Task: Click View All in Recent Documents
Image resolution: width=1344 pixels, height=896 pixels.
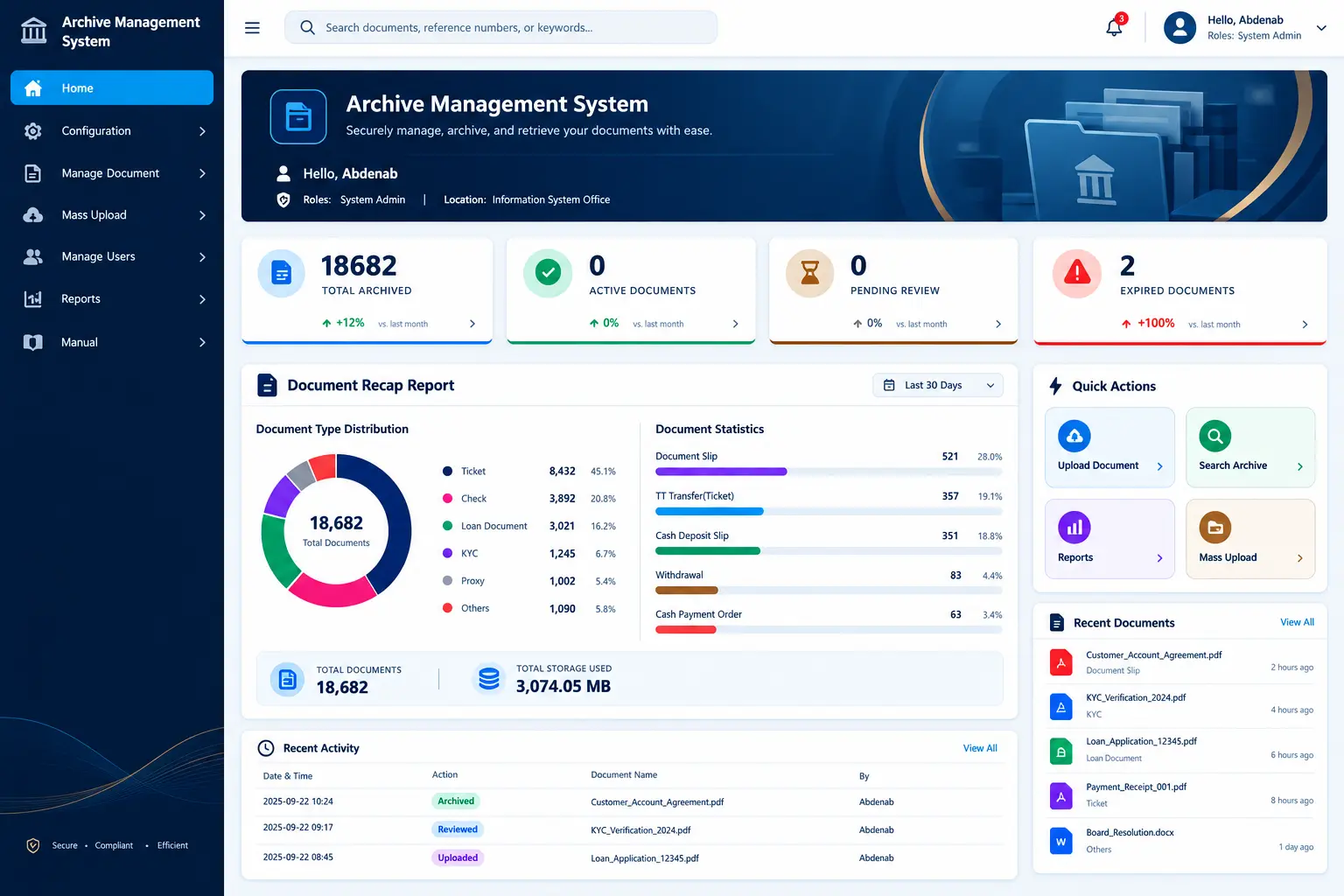Action: [1297, 622]
